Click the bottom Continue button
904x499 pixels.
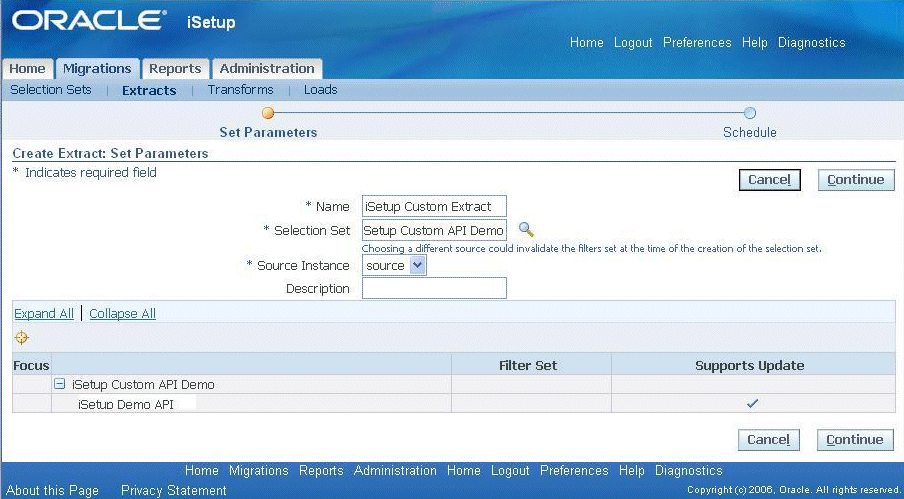854,440
